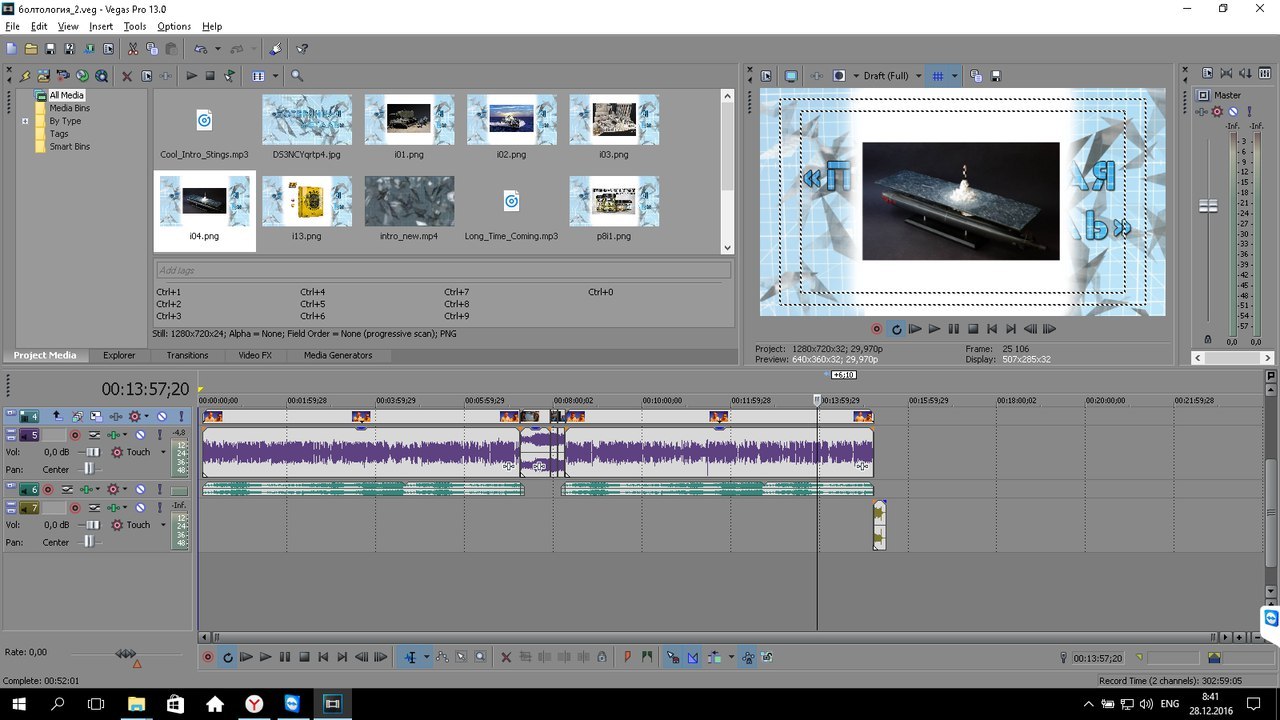Expand the By Type media bin tree node
Image resolution: width=1280 pixels, height=720 pixels.
[25, 121]
